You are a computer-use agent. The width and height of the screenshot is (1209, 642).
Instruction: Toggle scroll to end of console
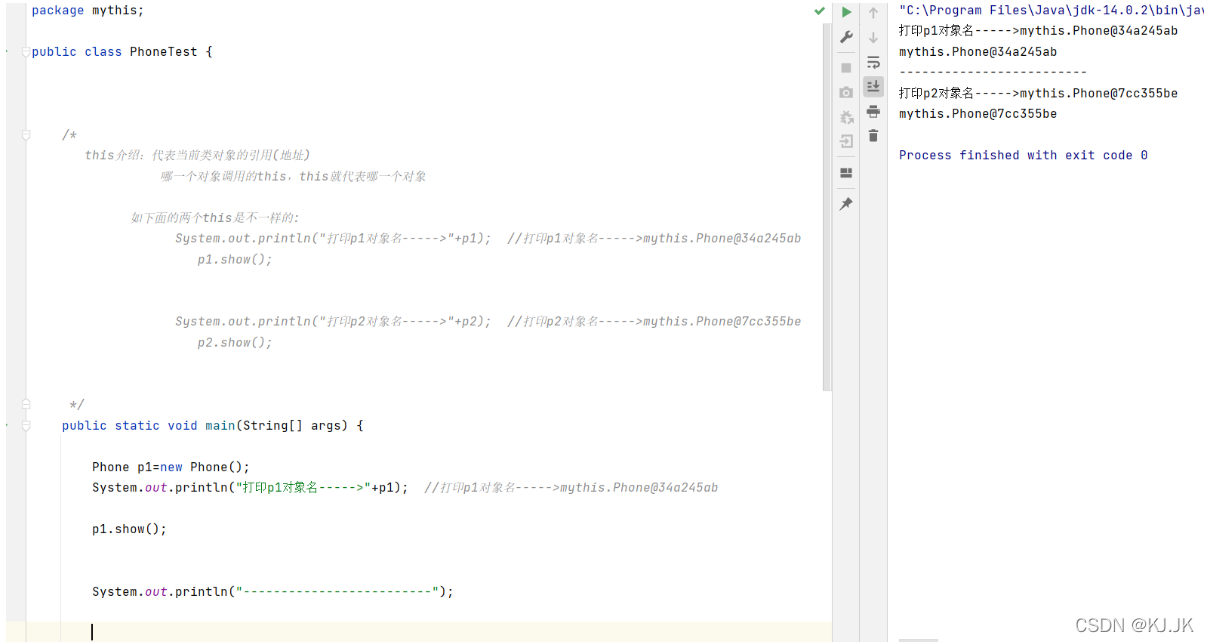click(873, 86)
